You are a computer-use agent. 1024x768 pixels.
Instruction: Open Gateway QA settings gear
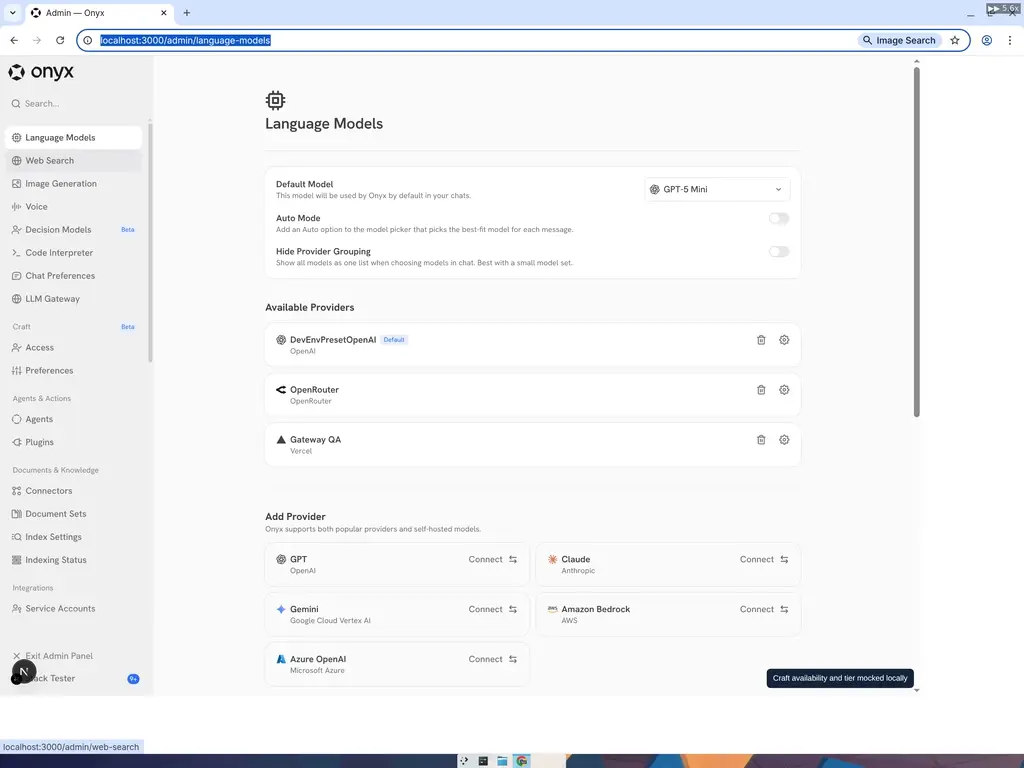click(x=784, y=440)
